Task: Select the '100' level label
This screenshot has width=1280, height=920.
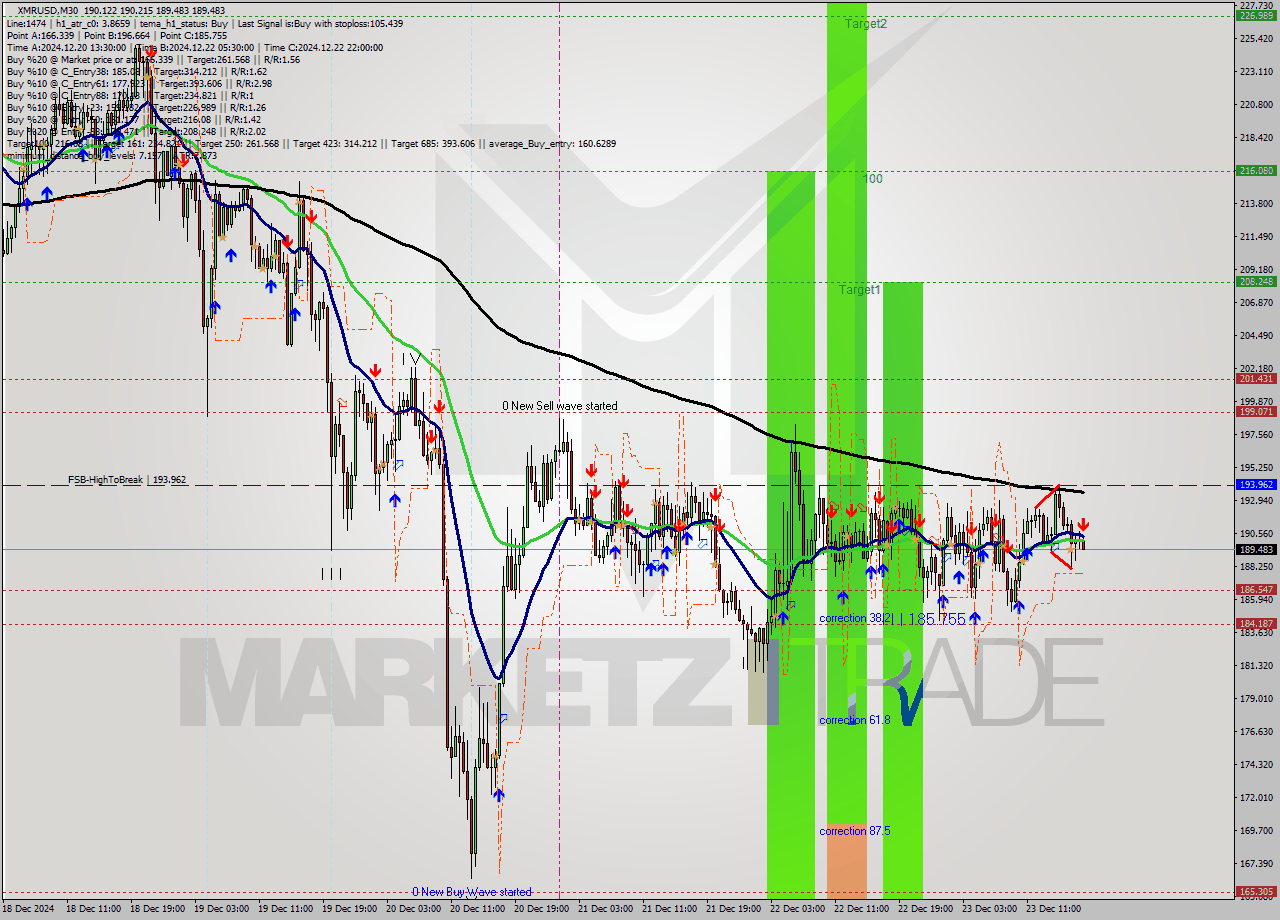Action: 873,179
